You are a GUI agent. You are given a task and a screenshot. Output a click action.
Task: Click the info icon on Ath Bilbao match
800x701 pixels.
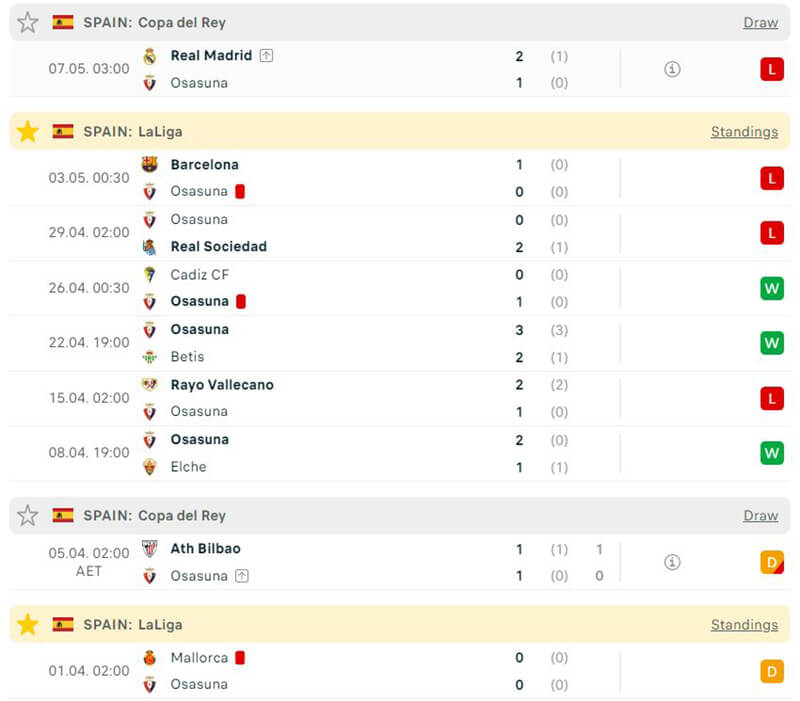click(x=672, y=562)
